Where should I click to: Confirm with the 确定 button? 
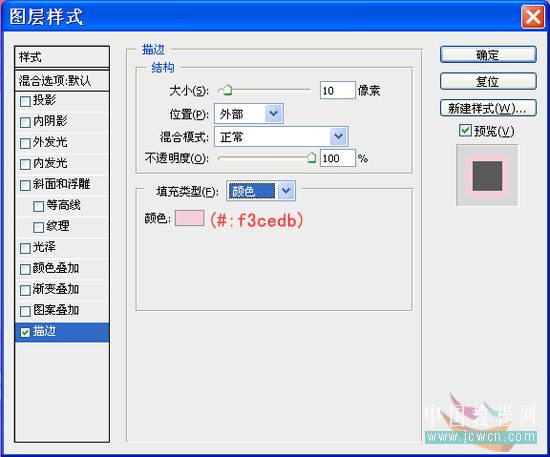tap(488, 55)
